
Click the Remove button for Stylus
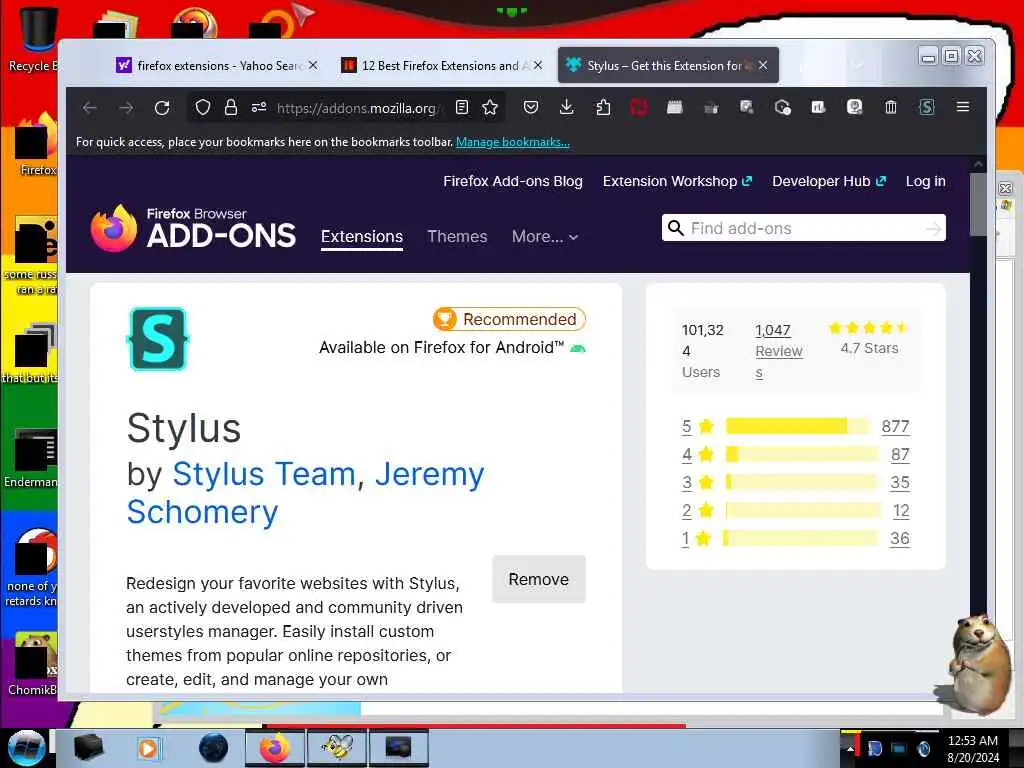(x=539, y=579)
